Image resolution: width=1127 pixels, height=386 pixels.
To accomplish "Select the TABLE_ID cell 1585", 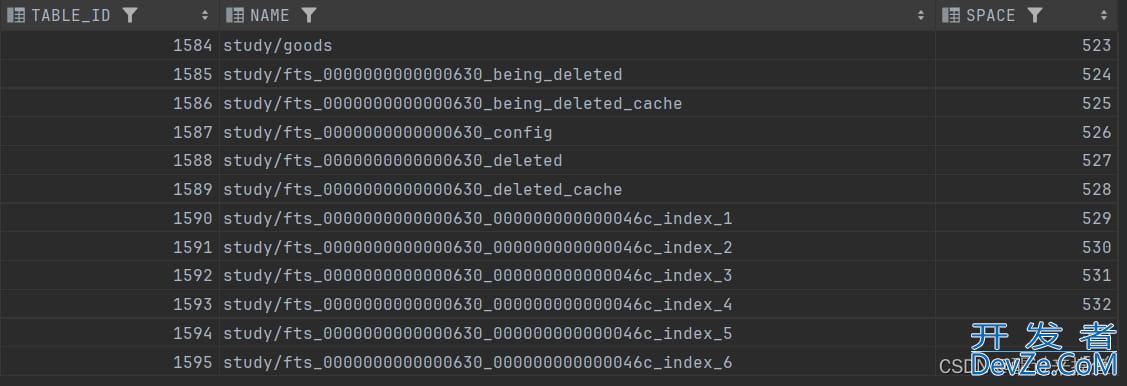I will 109,75.
